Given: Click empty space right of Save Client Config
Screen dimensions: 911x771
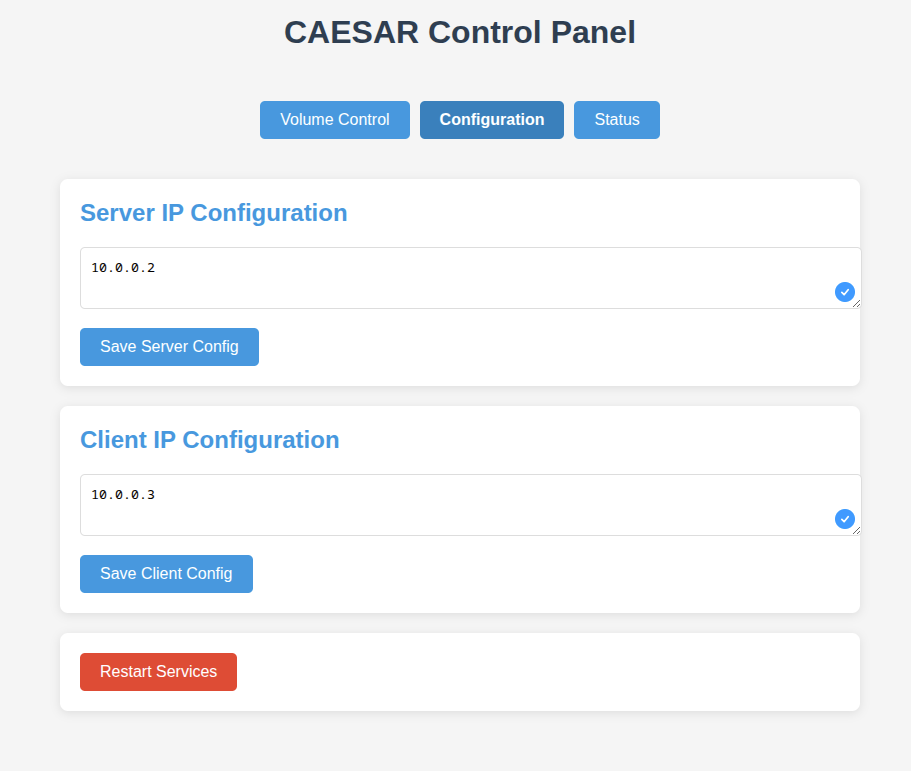Looking at the screenshot, I should coord(550,574).
